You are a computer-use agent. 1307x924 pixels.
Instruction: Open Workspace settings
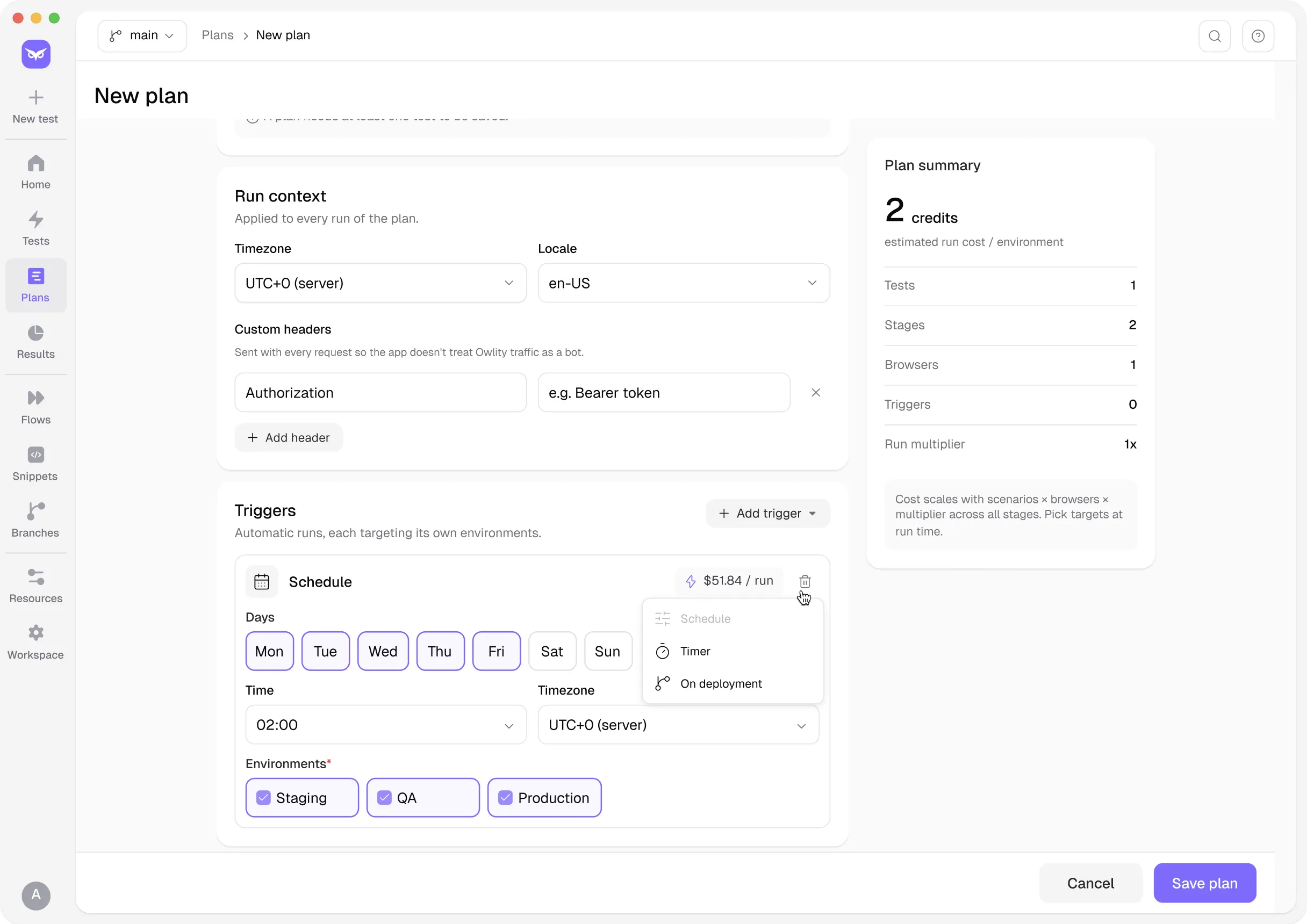pyautogui.click(x=36, y=643)
